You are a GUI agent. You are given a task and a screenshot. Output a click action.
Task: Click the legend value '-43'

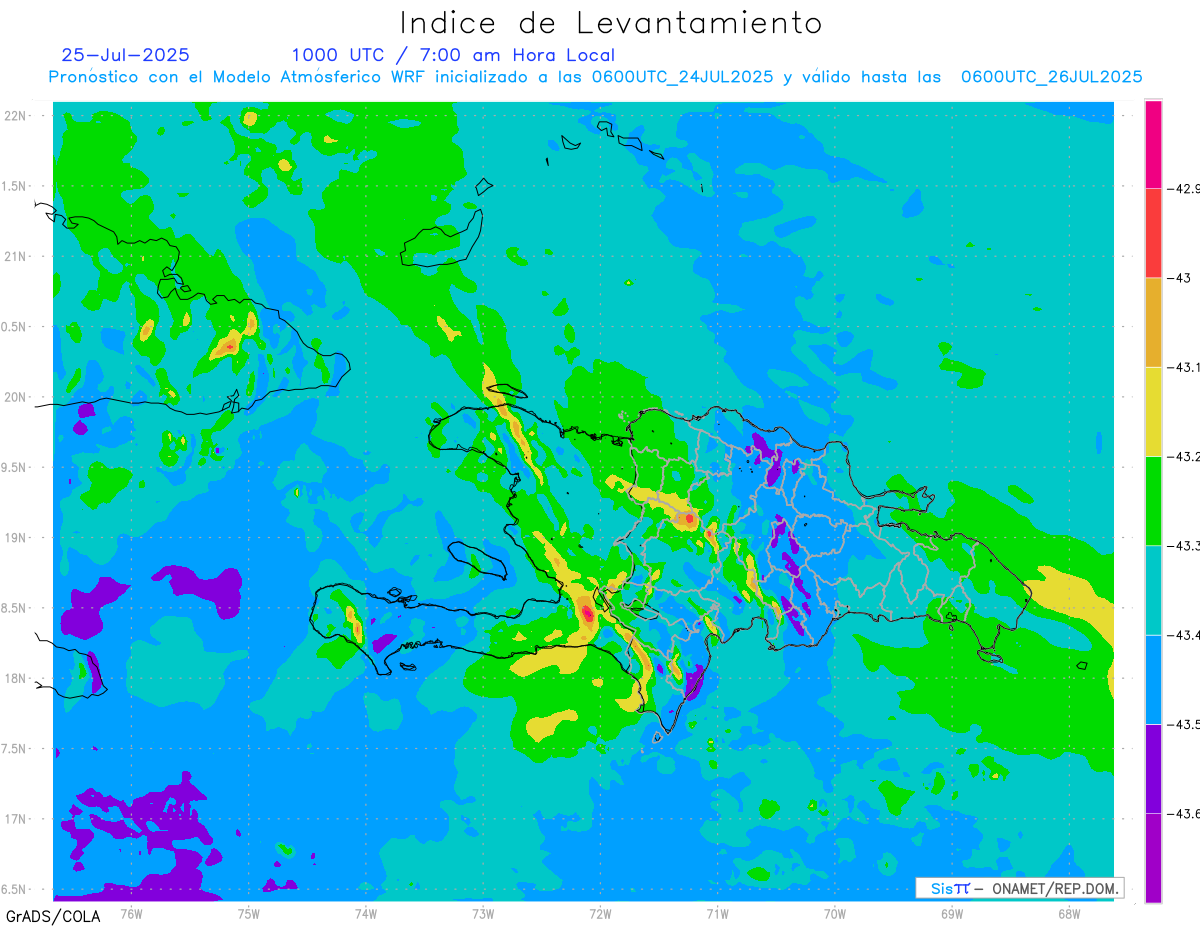pyautogui.click(x=1178, y=277)
